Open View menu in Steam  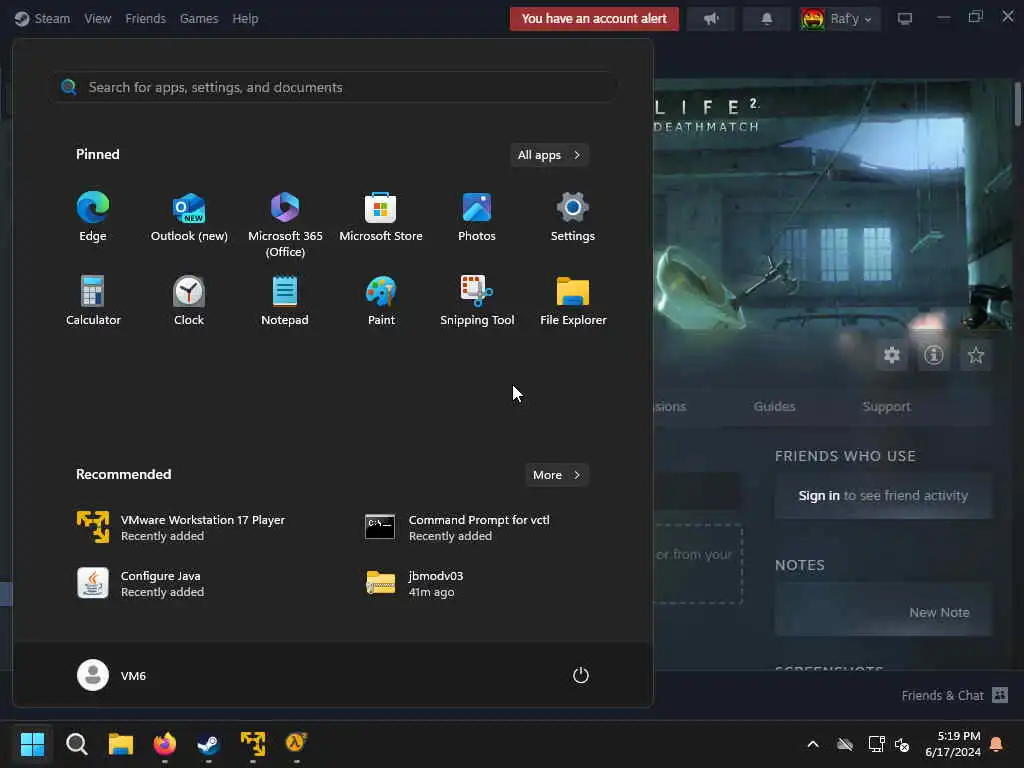(x=97, y=18)
